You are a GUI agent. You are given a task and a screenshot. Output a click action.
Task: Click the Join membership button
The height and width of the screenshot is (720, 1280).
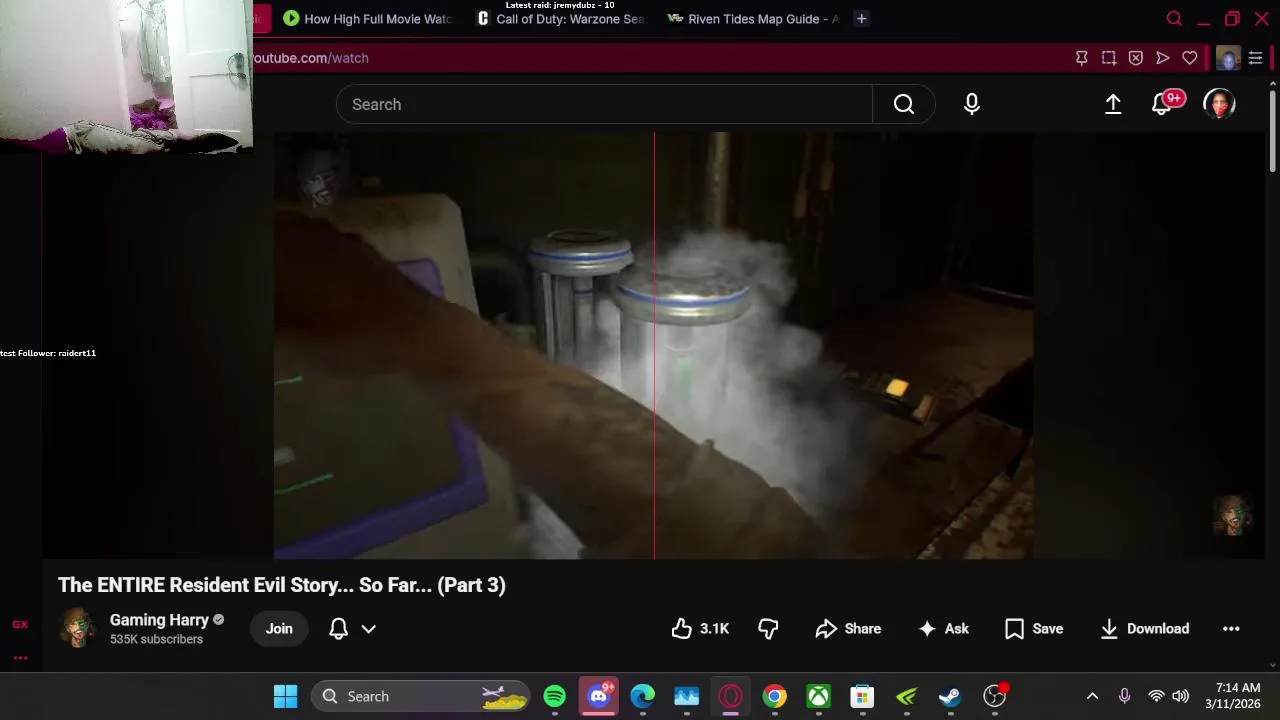click(279, 628)
